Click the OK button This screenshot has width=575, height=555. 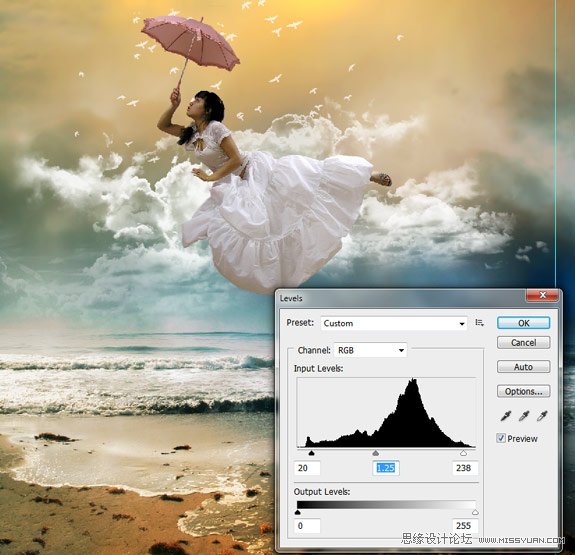[x=523, y=323]
